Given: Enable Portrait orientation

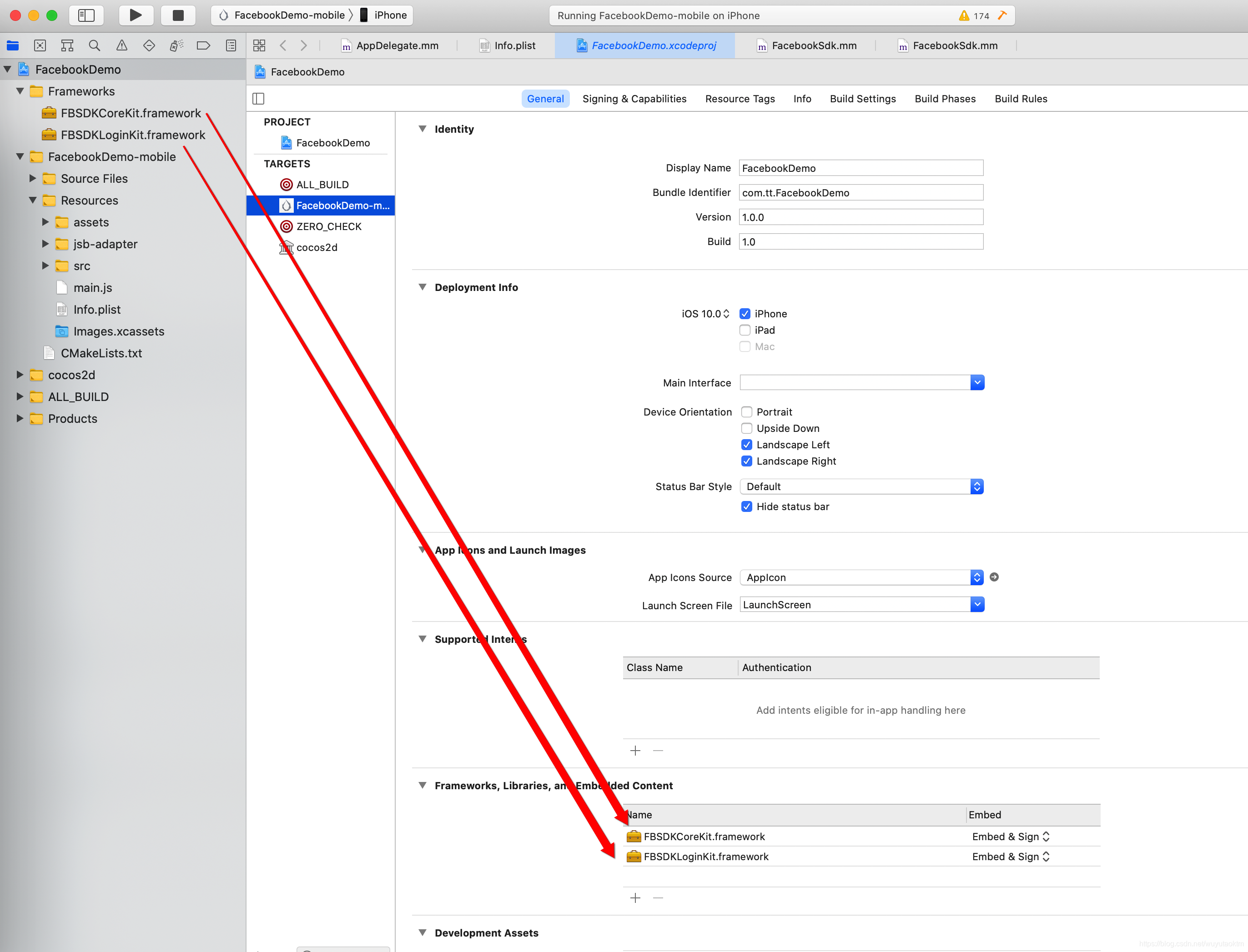Looking at the screenshot, I should tap(747, 412).
